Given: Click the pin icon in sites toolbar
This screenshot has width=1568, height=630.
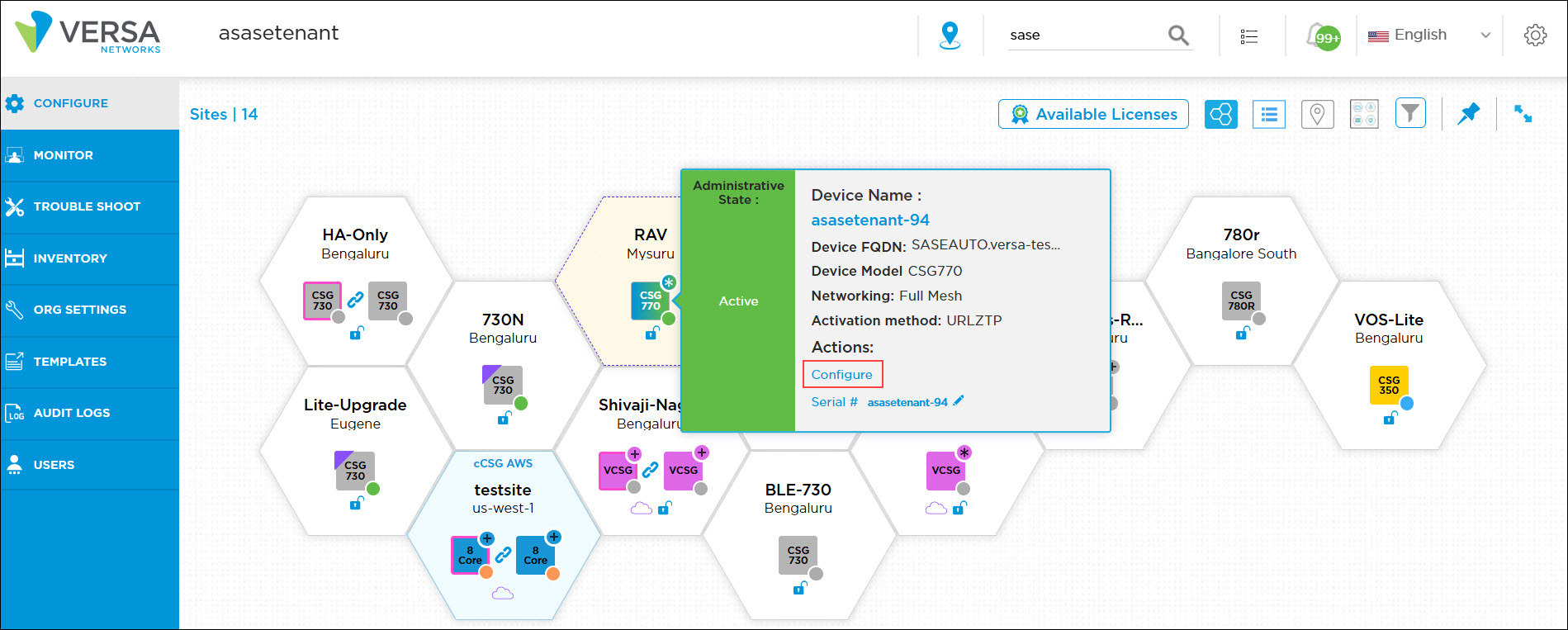Looking at the screenshot, I should coord(1468,114).
